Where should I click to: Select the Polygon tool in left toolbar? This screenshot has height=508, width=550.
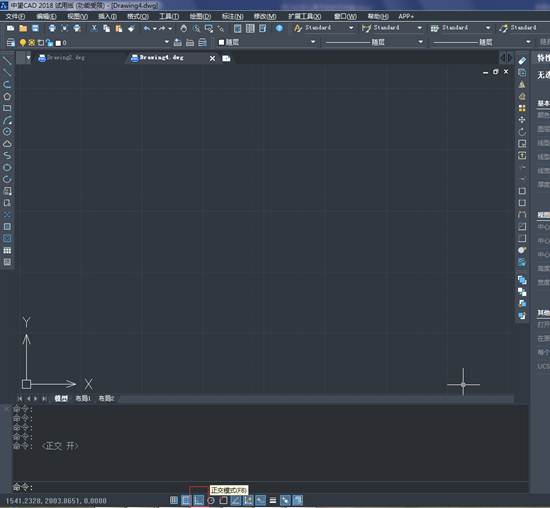pyautogui.click(x=7, y=96)
